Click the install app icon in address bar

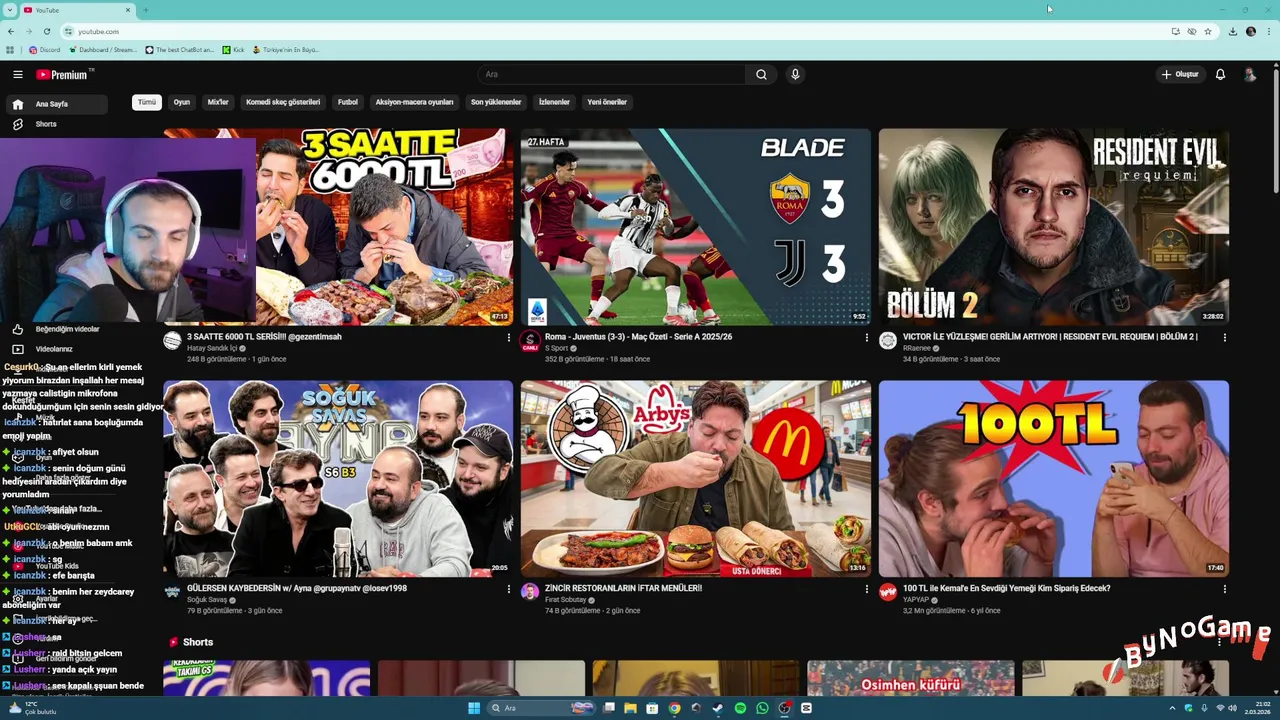(1176, 31)
